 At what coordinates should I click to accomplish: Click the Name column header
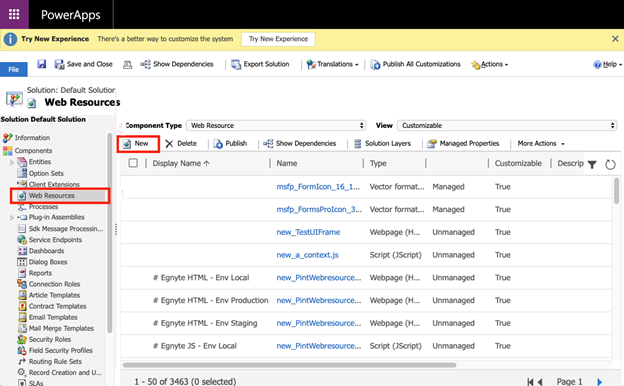287,163
